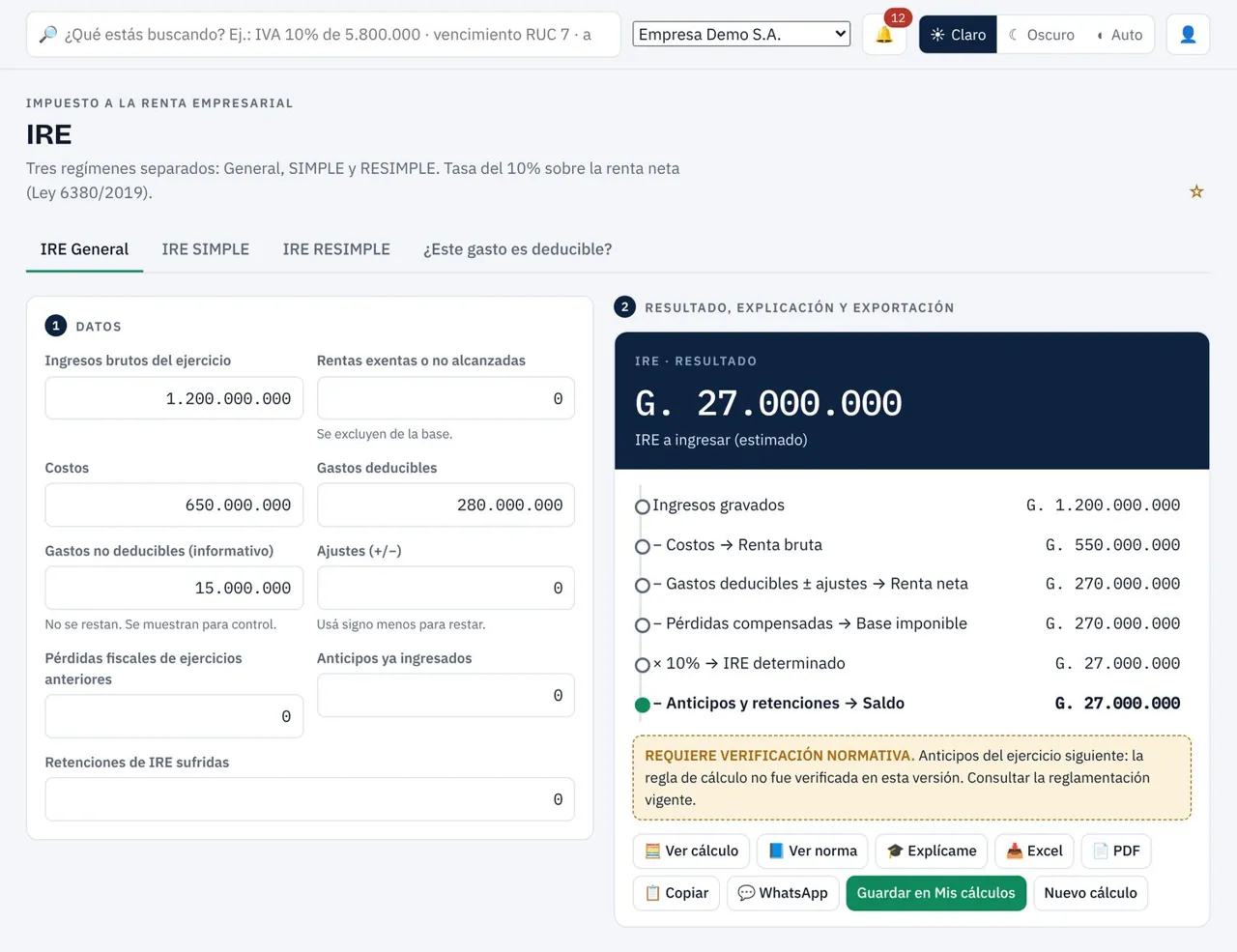The height and width of the screenshot is (952, 1237).
Task: Open the ¿Este gasto es deducible? tab
Action: [517, 249]
